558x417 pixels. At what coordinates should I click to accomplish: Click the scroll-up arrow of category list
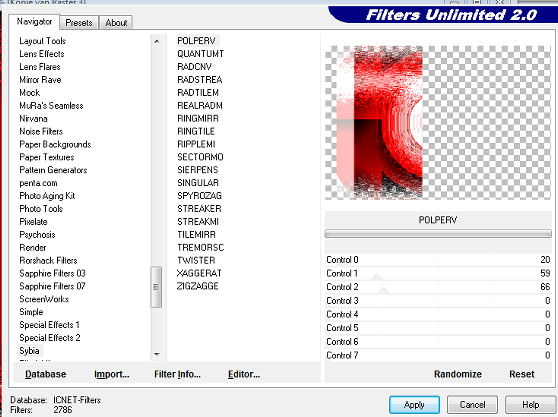click(156, 42)
